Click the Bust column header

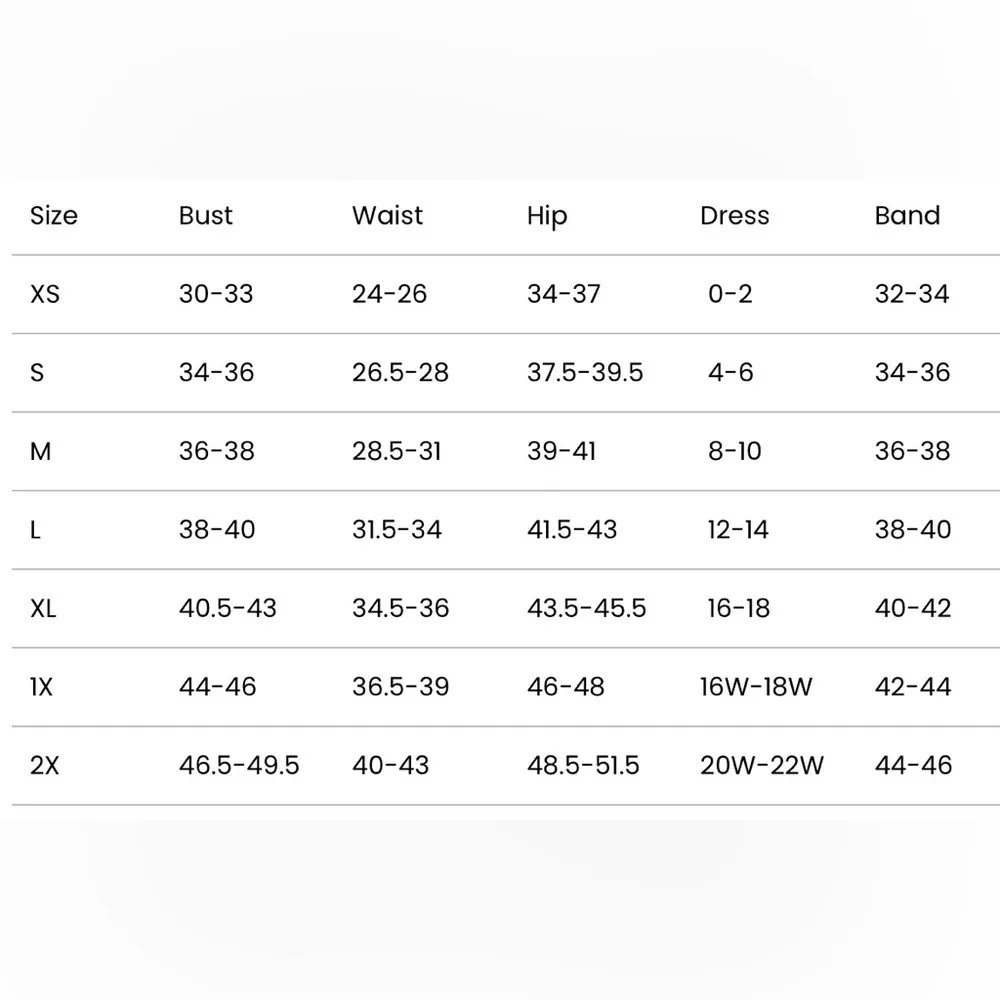[x=206, y=216]
